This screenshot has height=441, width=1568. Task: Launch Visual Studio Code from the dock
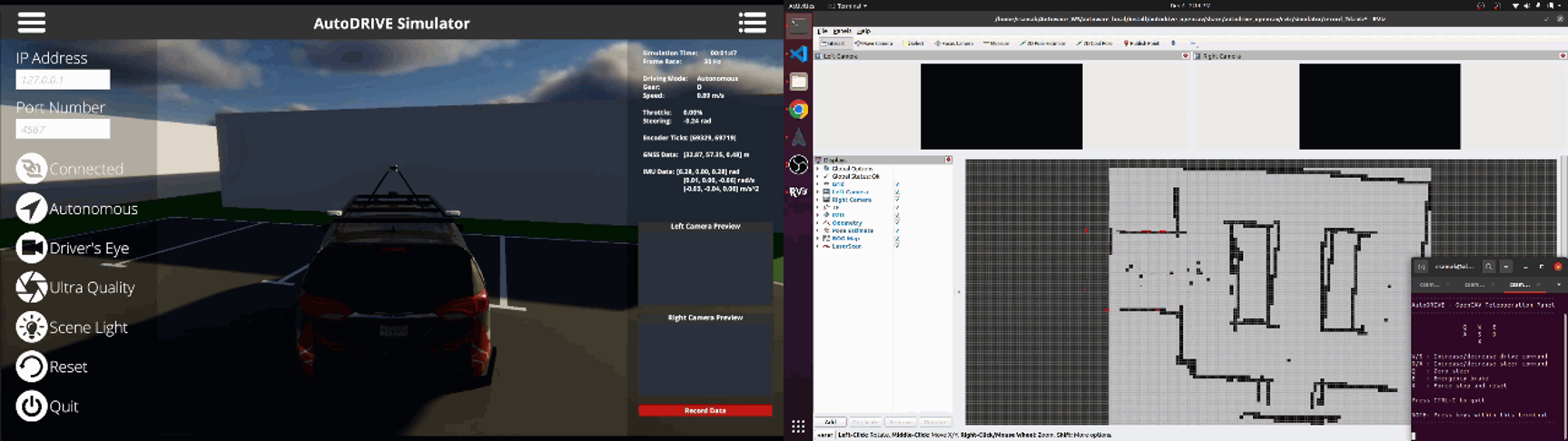798,54
